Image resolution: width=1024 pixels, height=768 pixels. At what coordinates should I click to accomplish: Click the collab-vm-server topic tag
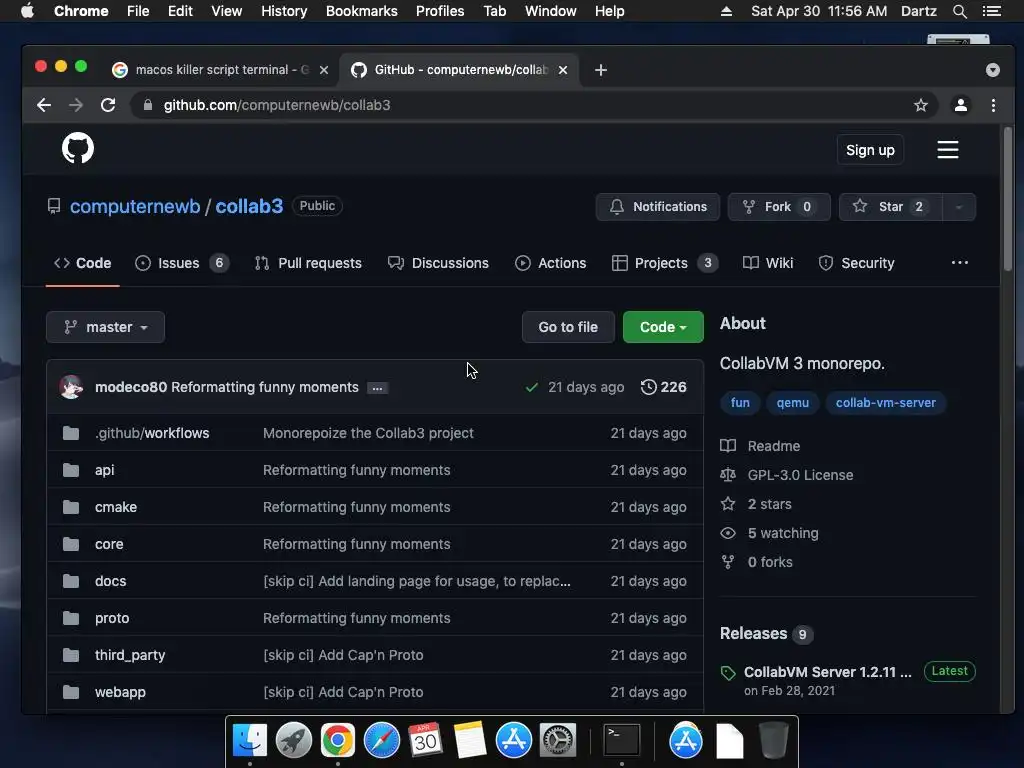tap(886, 403)
